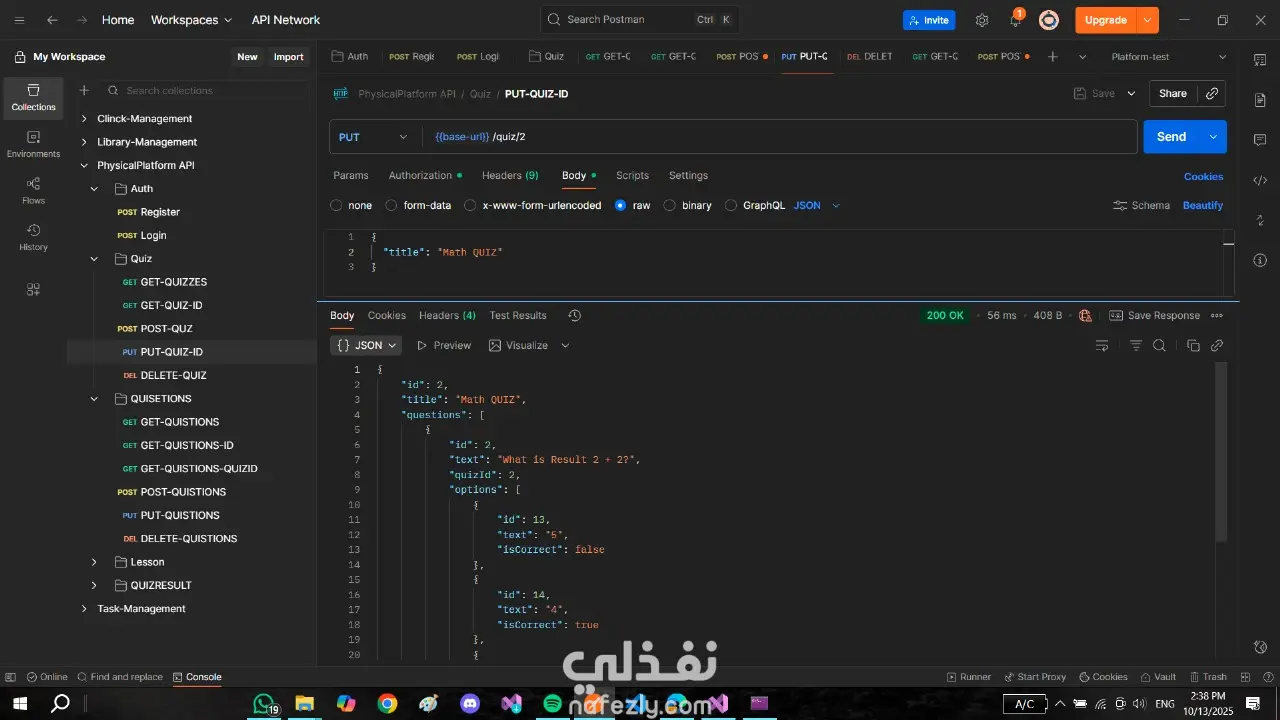
Task: Open the filter response icon
Action: [x=1136, y=345]
